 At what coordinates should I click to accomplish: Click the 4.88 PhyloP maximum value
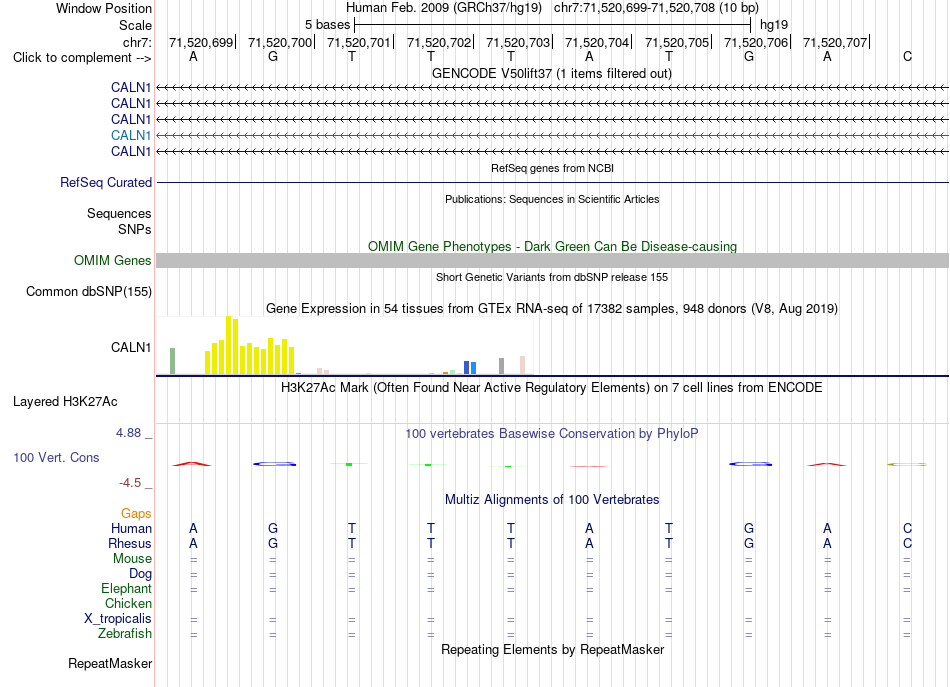coord(128,433)
